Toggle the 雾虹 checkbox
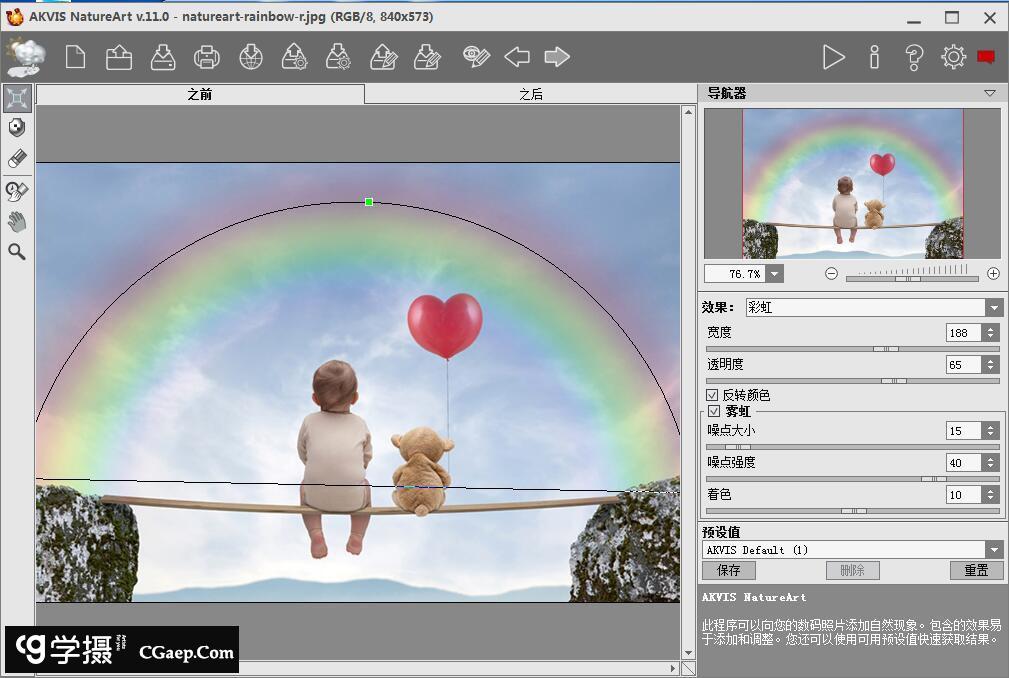 point(714,411)
